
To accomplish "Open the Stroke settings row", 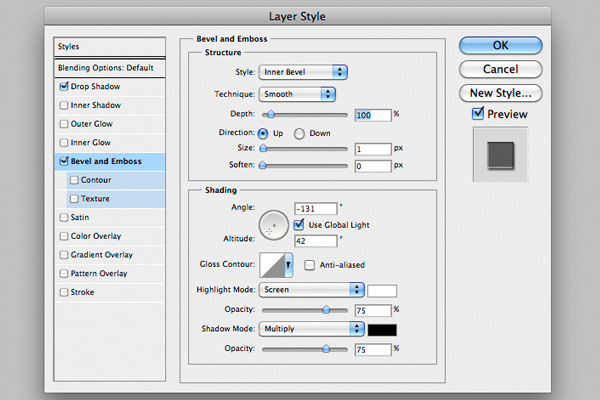I will point(110,292).
